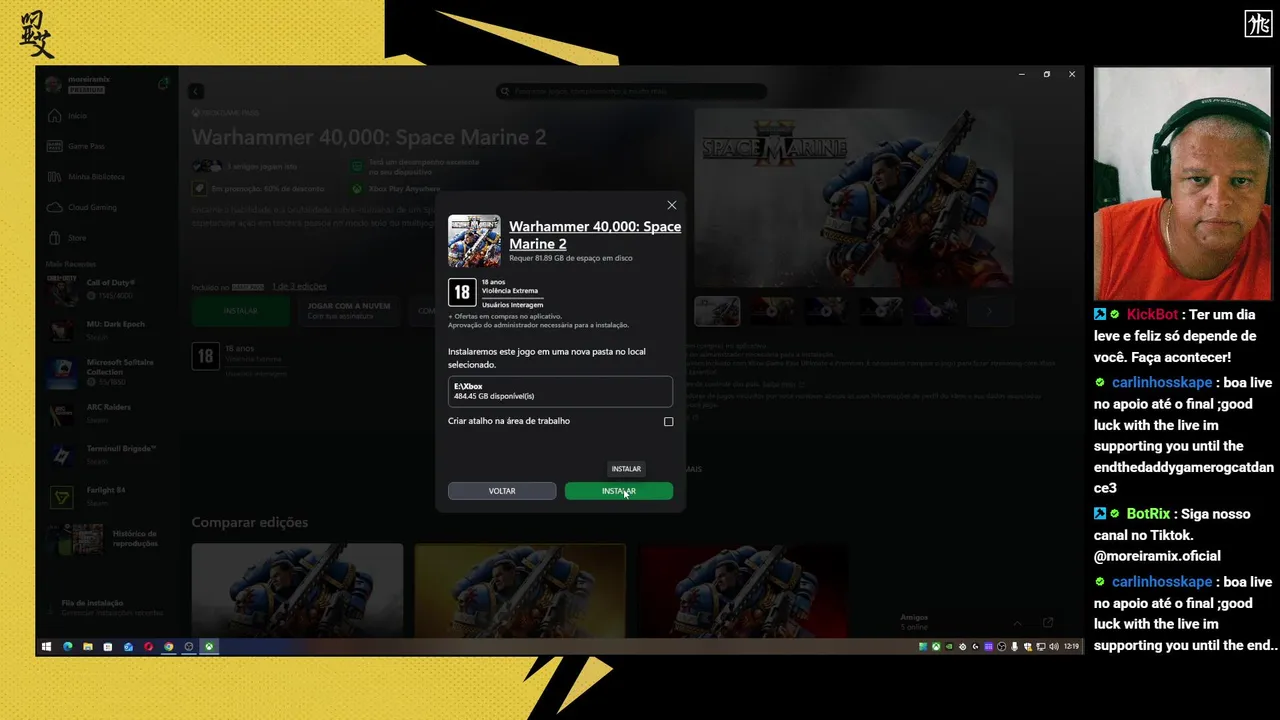The height and width of the screenshot is (720, 1280).
Task: Maximize or restore the Xbox app window
Action: (1047, 74)
